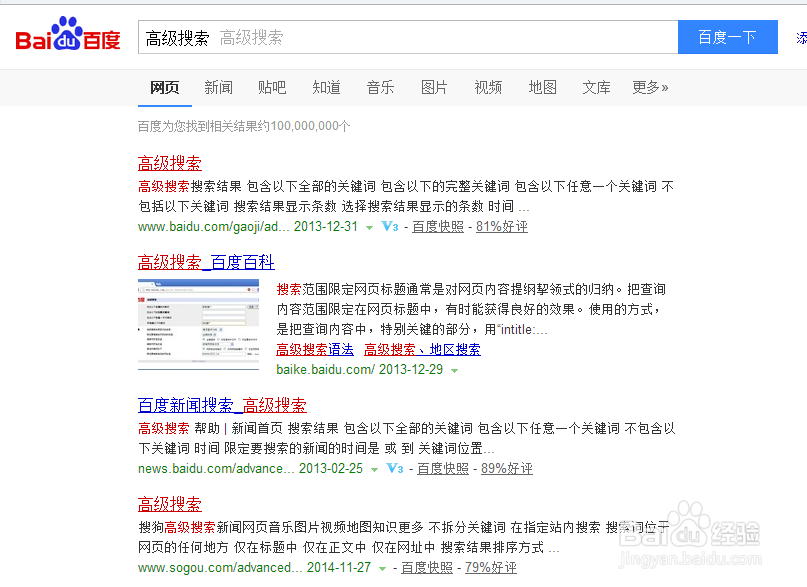
Task: Open 百度快照 for www.baidu.com/gaoji result
Action: tap(438, 226)
